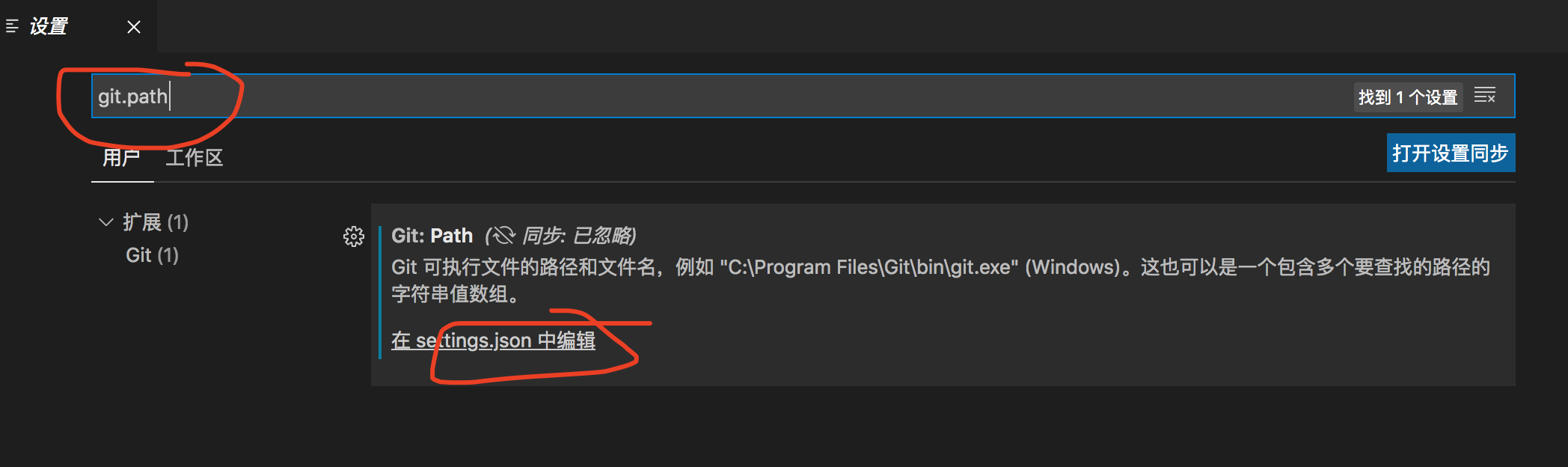Collapse the 扩展 (1) chevron
Viewport: 1568px width, 467px height.
(x=106, y=222)
